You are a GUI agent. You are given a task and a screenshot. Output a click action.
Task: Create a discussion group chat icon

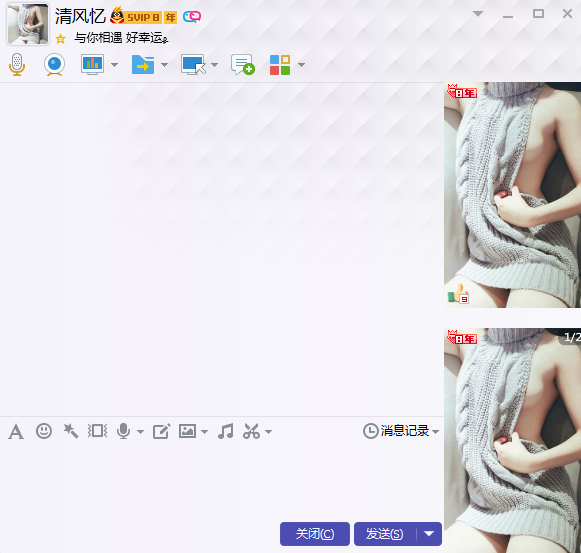click(x=243, y=64)
